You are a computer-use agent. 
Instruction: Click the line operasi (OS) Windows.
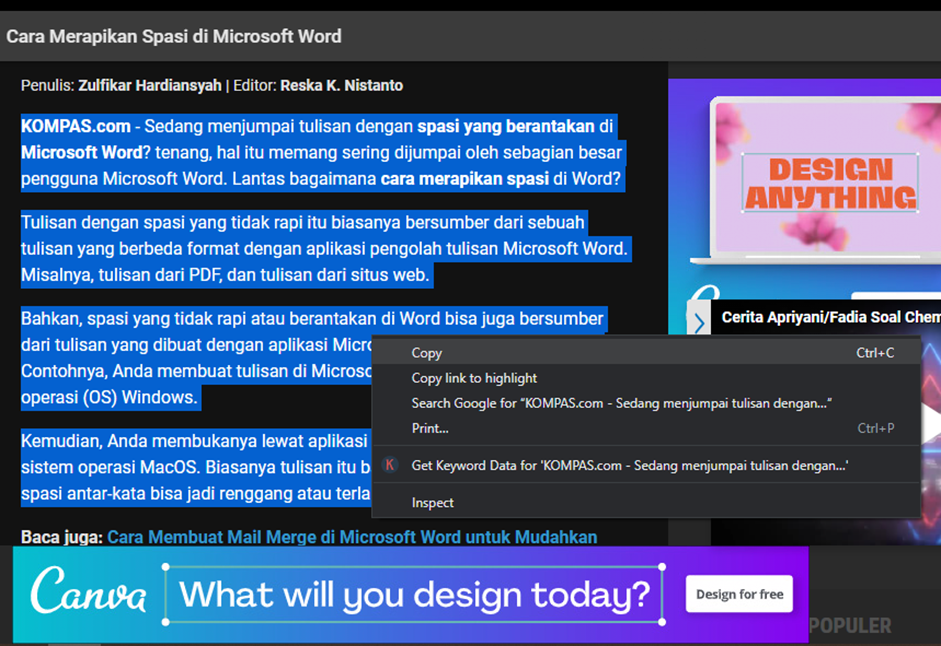coord(109,397)
